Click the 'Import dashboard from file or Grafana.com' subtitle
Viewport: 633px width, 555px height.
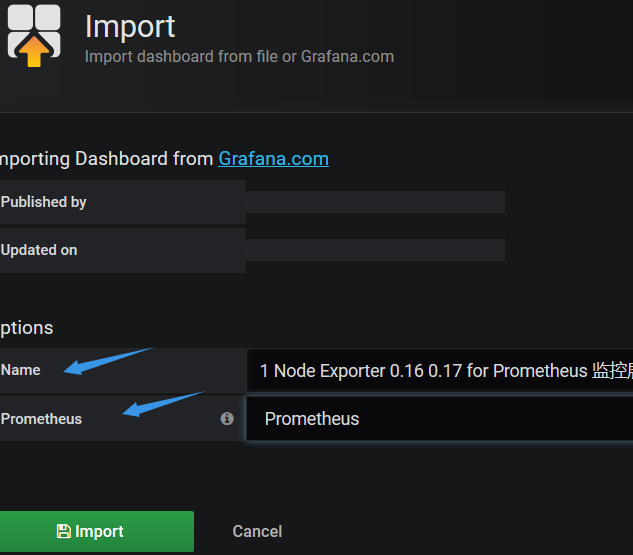(x=239, y=57)
